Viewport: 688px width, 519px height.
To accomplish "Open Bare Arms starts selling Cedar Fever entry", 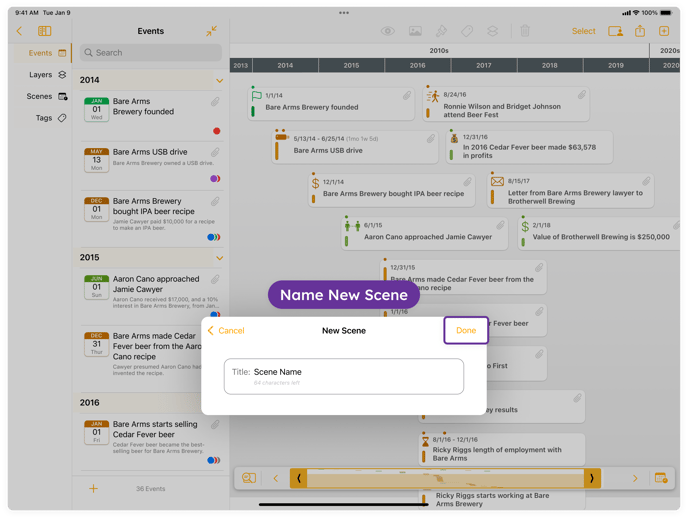I will [152, 441].
